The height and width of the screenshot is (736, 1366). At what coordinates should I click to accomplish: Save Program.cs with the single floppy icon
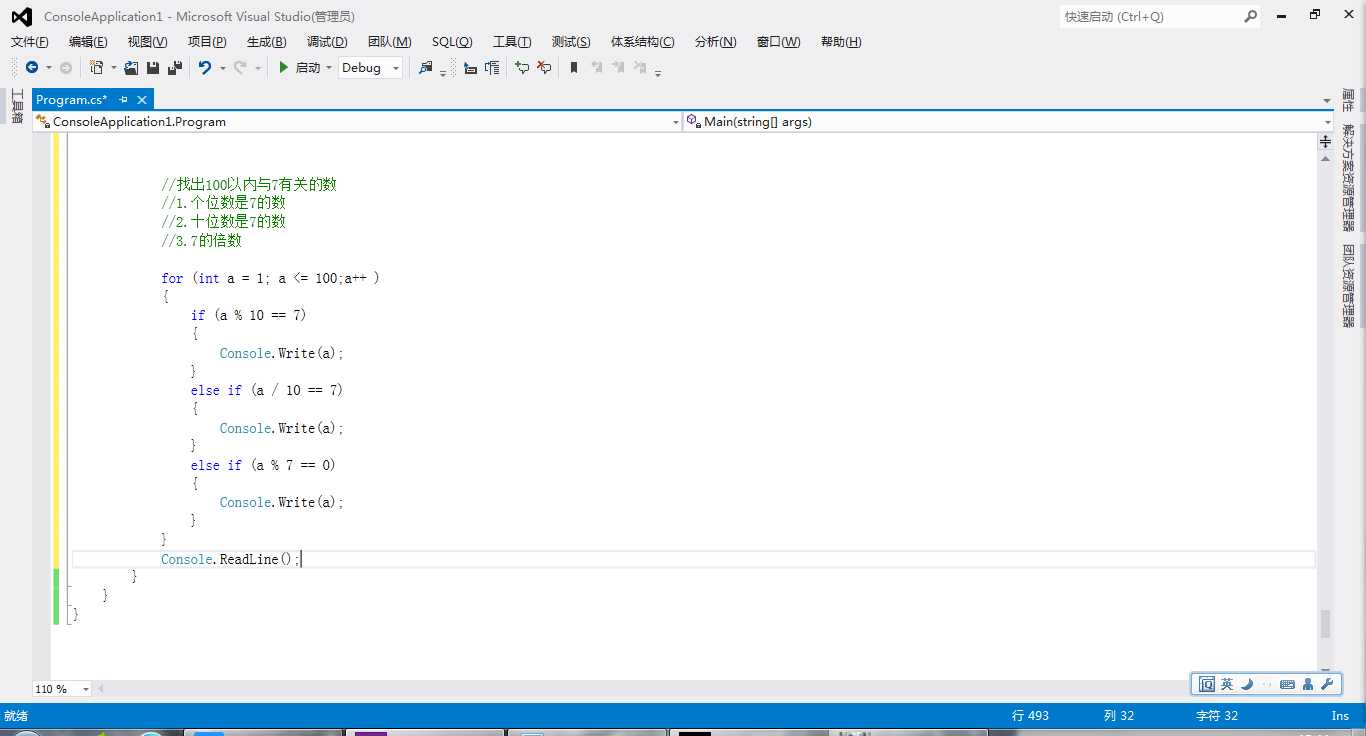[x=153, y=68]
